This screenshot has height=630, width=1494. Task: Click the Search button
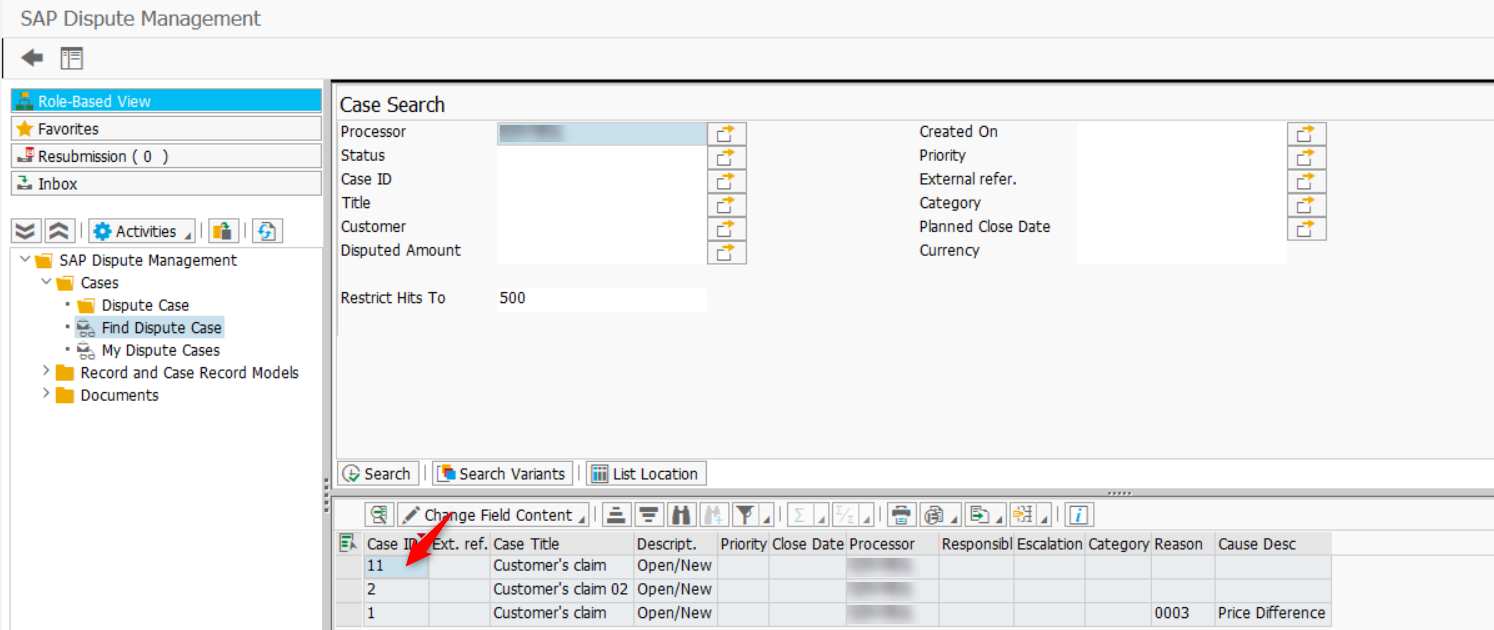pos(378,474)
